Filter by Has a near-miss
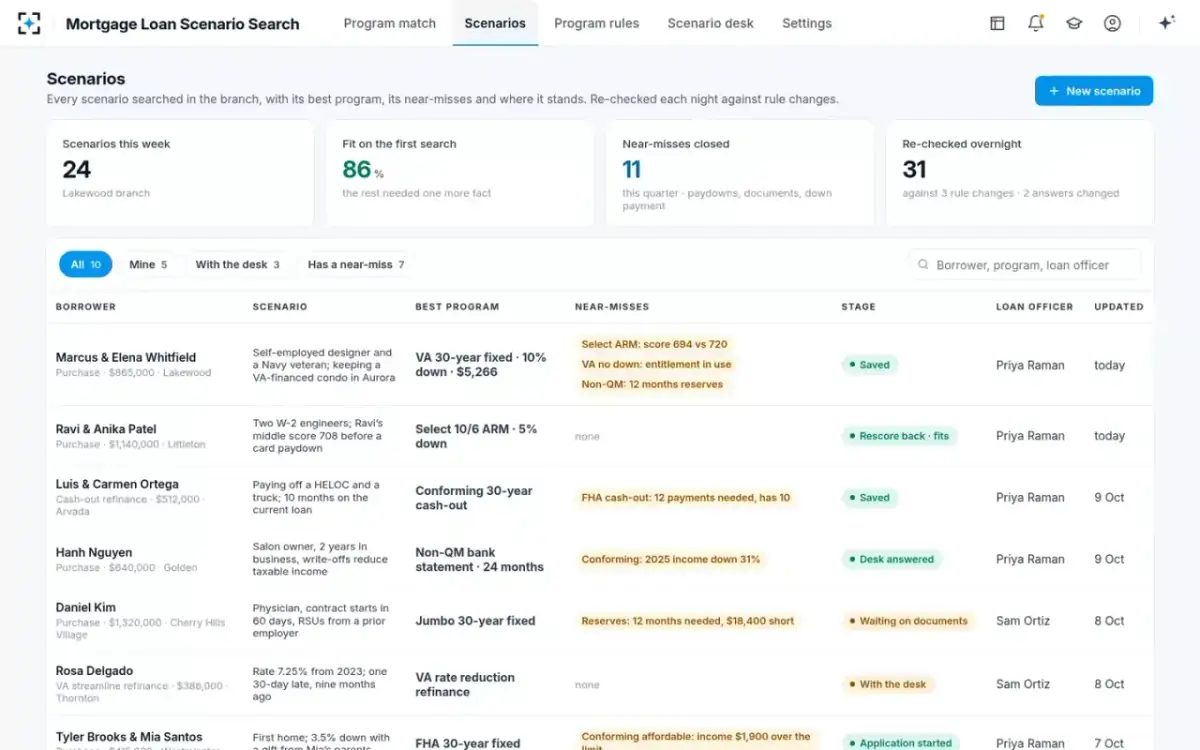 pyautogui.click(x=356, y=264)
